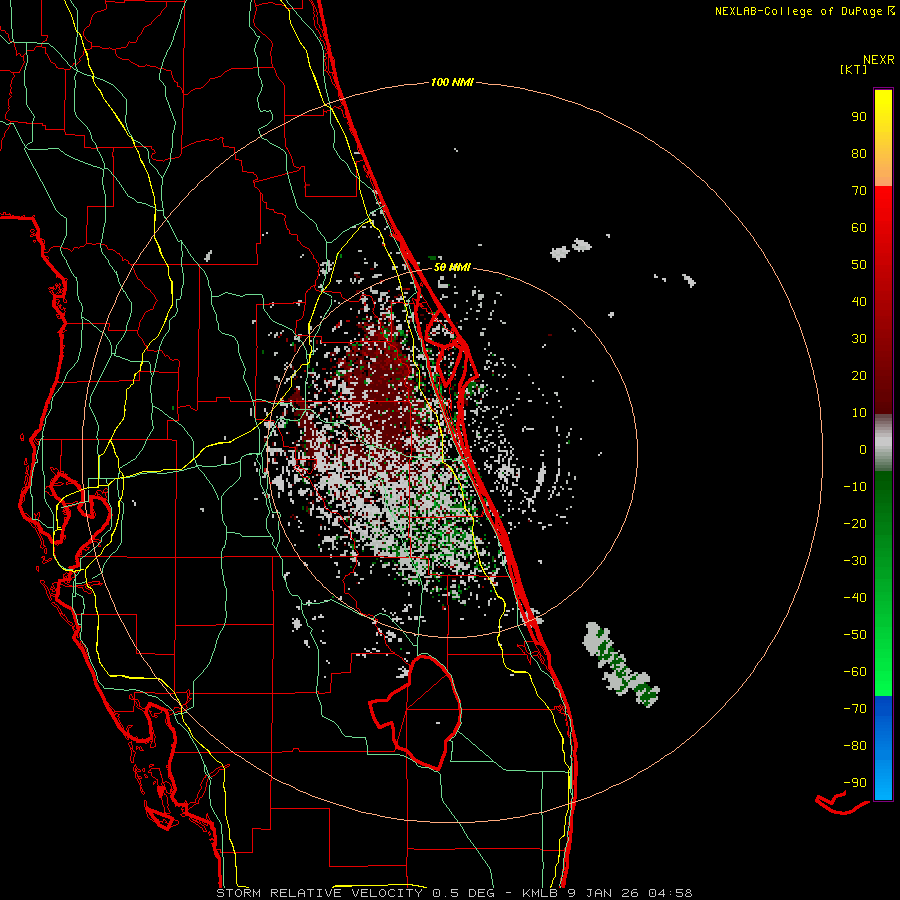Click the positive 90 knot scale value

coord(859,117)
